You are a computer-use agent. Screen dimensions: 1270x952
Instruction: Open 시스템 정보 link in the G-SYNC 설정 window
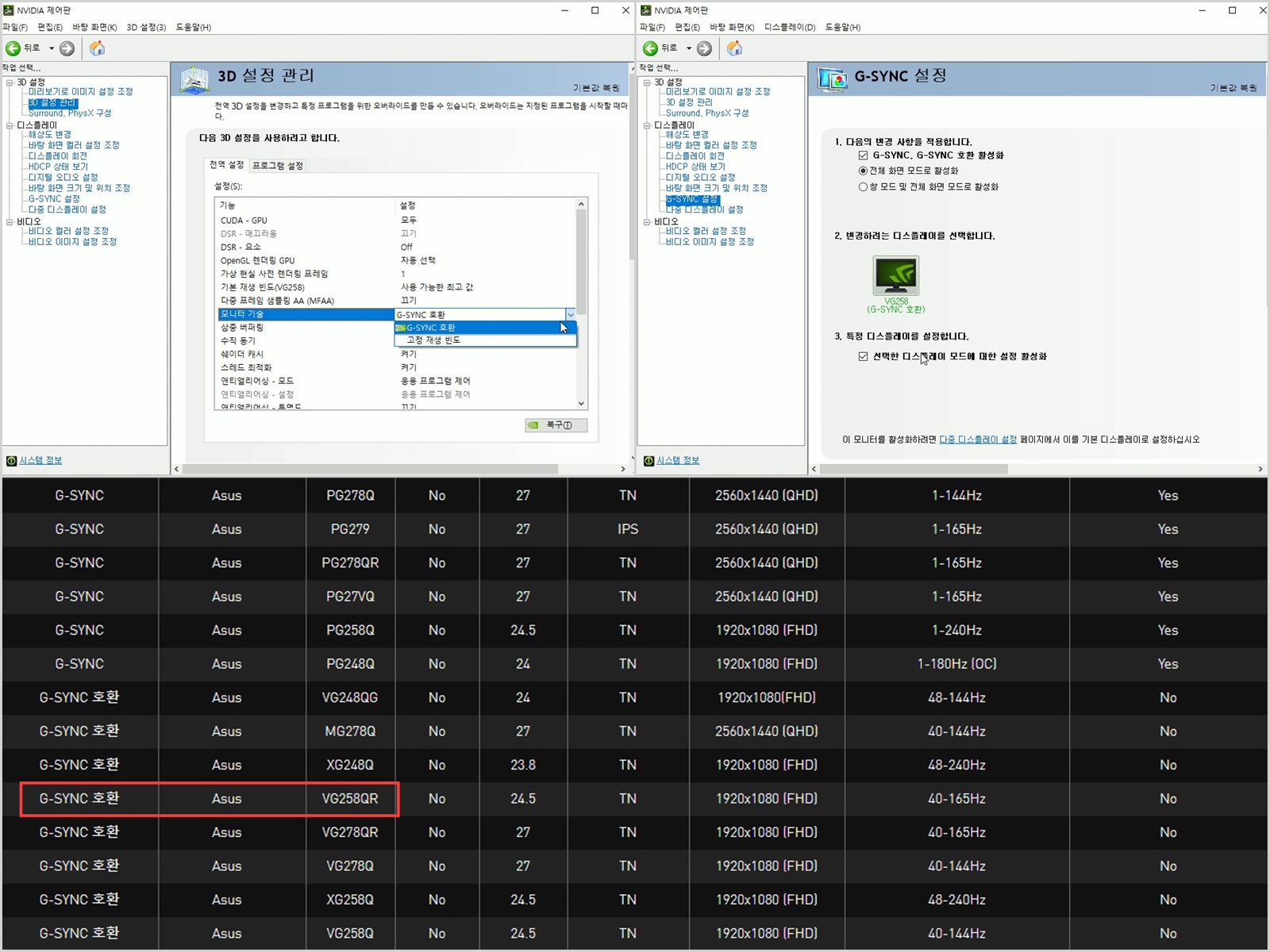(678, 461)
